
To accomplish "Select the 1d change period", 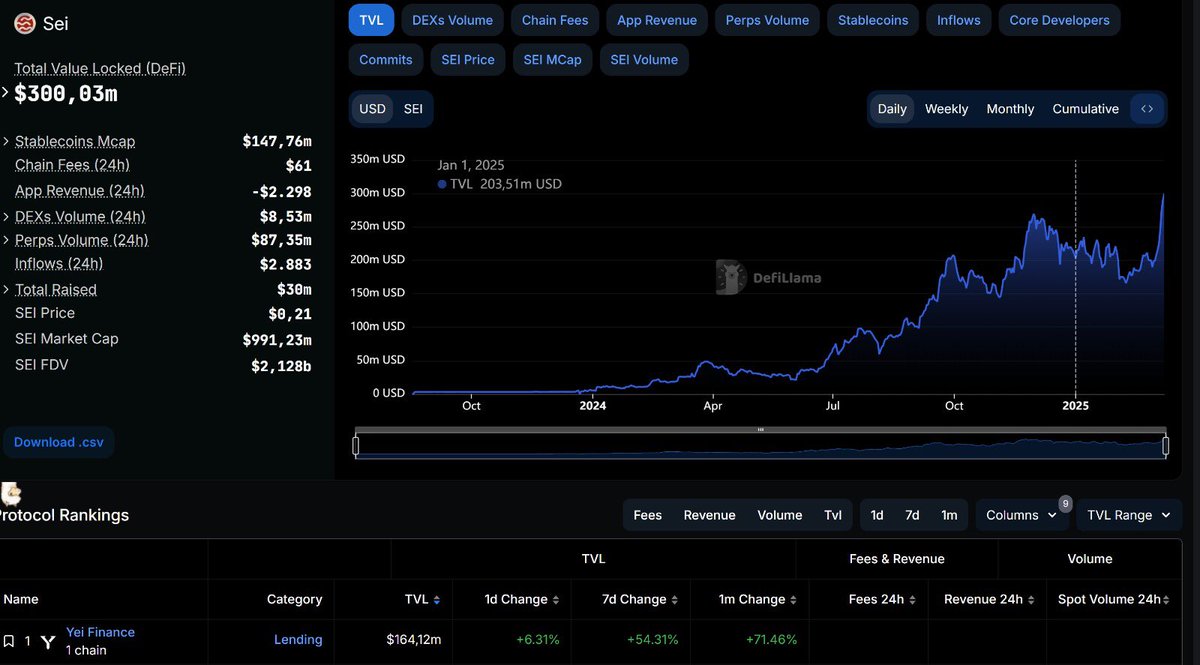I will [x=877, y=515].
